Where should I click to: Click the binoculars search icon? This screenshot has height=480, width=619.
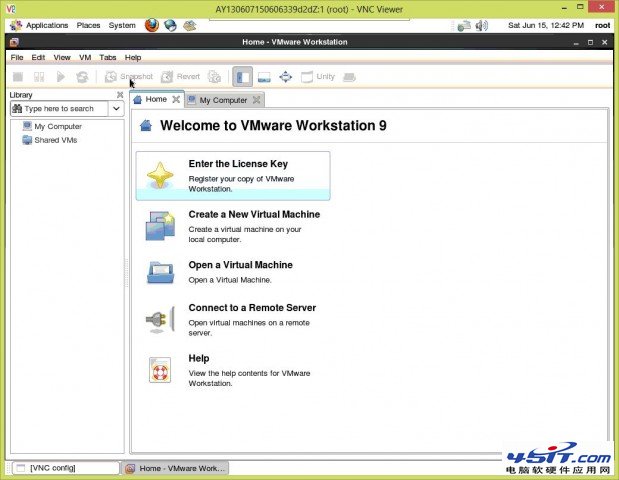(x=17, y=109)
